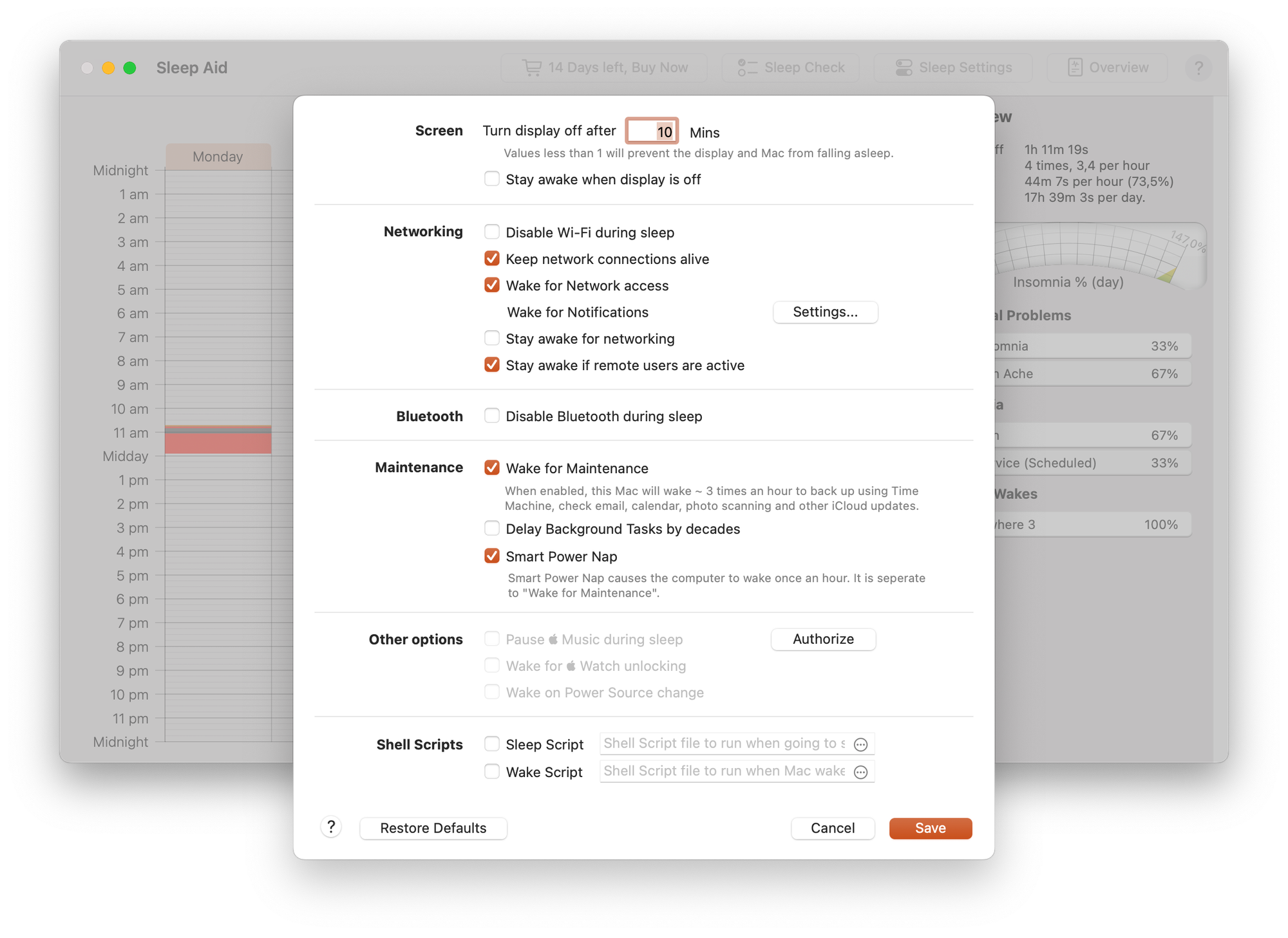Browse for Sleep Script file ellipsis icon
1288x938 pixels.
point(860,744)
